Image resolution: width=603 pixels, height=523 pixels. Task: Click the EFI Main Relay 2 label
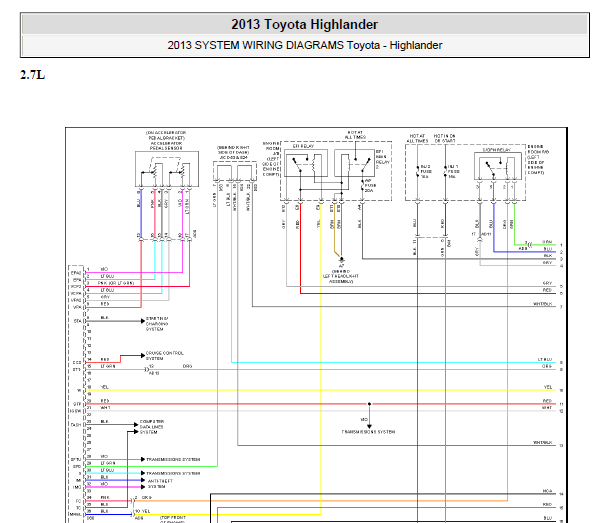pyautogui.click(x=383, y=159)
